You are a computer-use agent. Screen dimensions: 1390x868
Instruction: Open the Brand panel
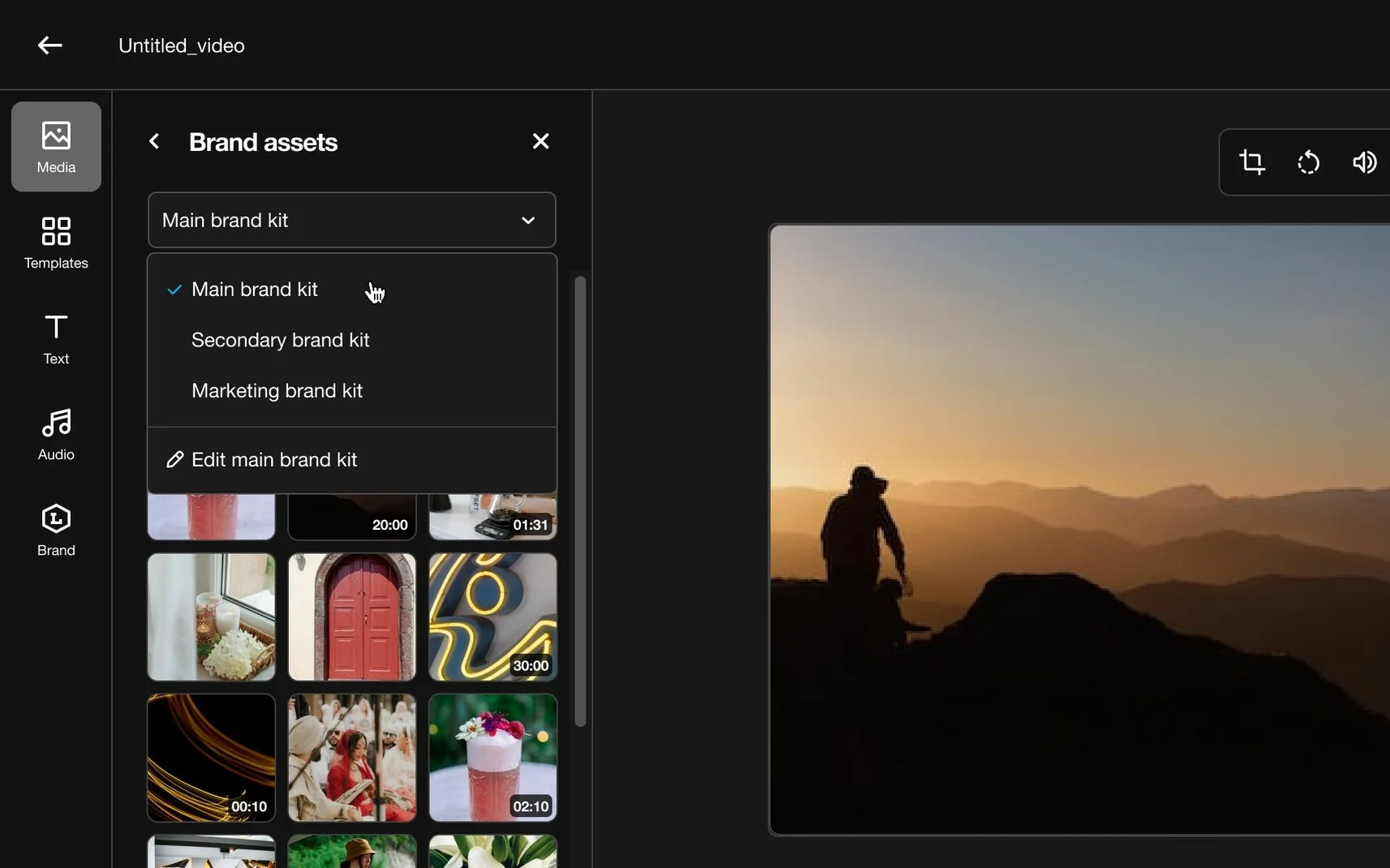(x=56, y=530)
